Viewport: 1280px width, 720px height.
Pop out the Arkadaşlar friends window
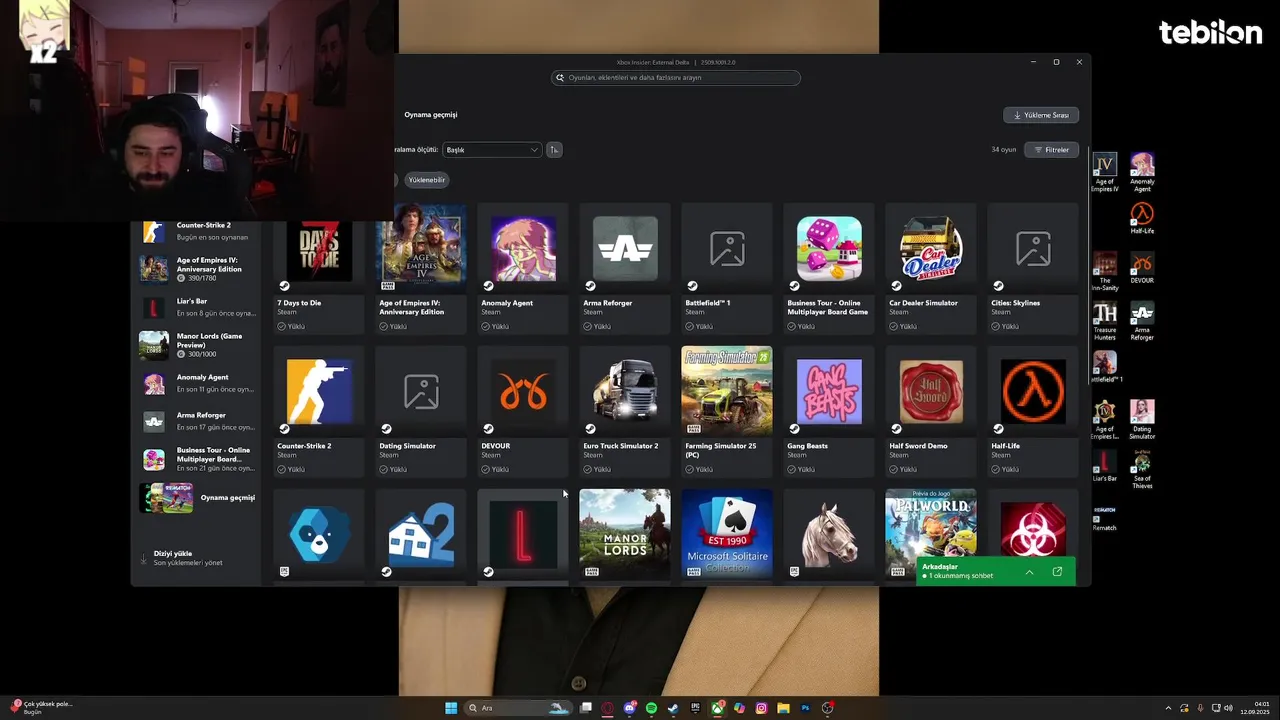click(1057, 572)
